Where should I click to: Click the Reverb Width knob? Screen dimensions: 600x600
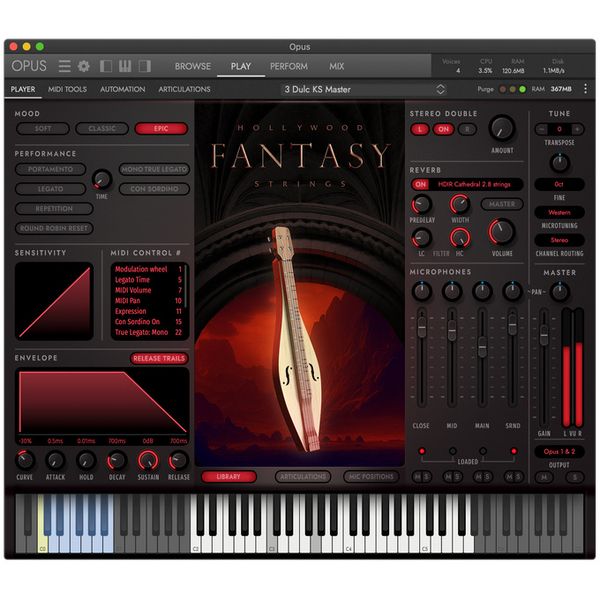tap(460, 204)
